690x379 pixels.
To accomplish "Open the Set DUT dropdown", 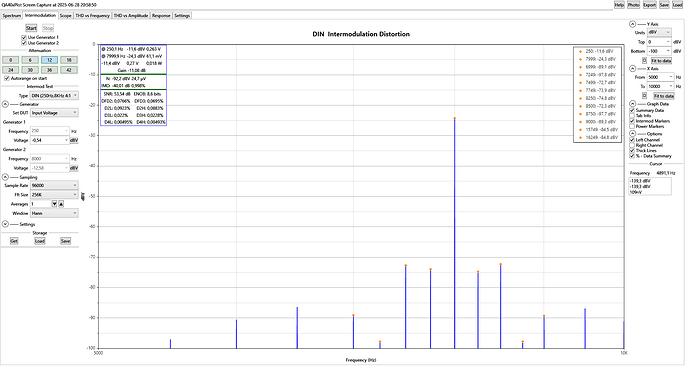I will 54,113.
